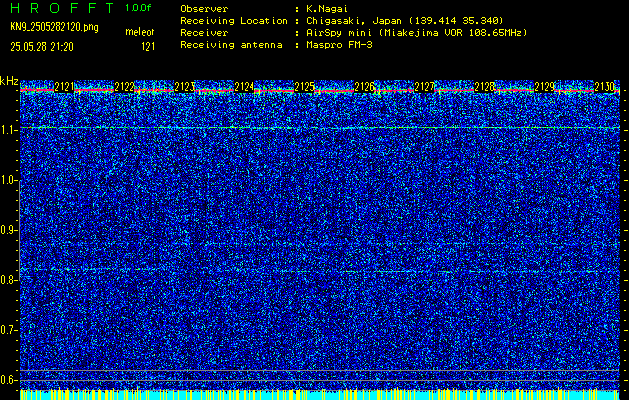This screenshot has height=400, width=629.
Task: Click the 1.0 frequency axis label
Action: click(x=9, y=181)
